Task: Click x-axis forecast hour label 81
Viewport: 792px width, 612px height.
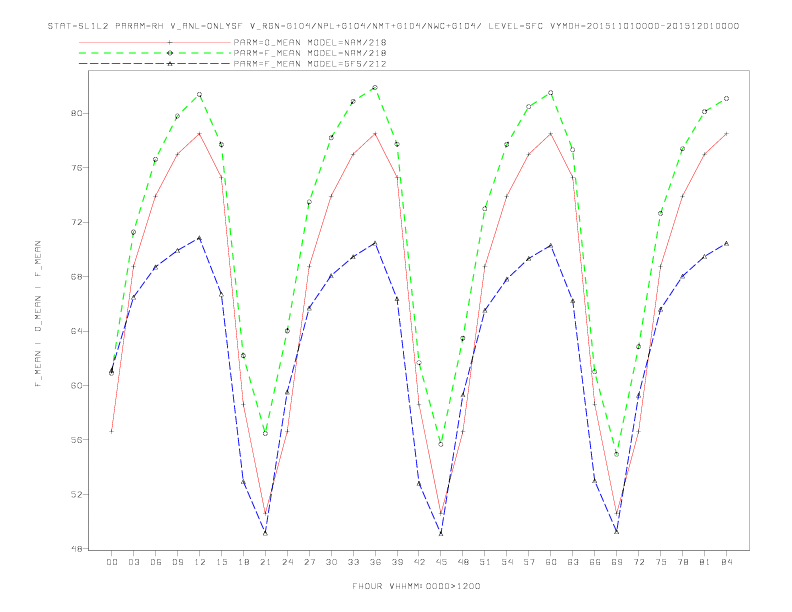Action: click(x=705, y=562)
